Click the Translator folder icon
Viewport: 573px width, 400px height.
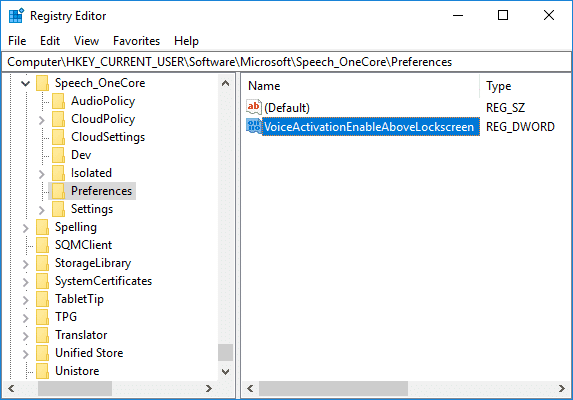(42, 335)
